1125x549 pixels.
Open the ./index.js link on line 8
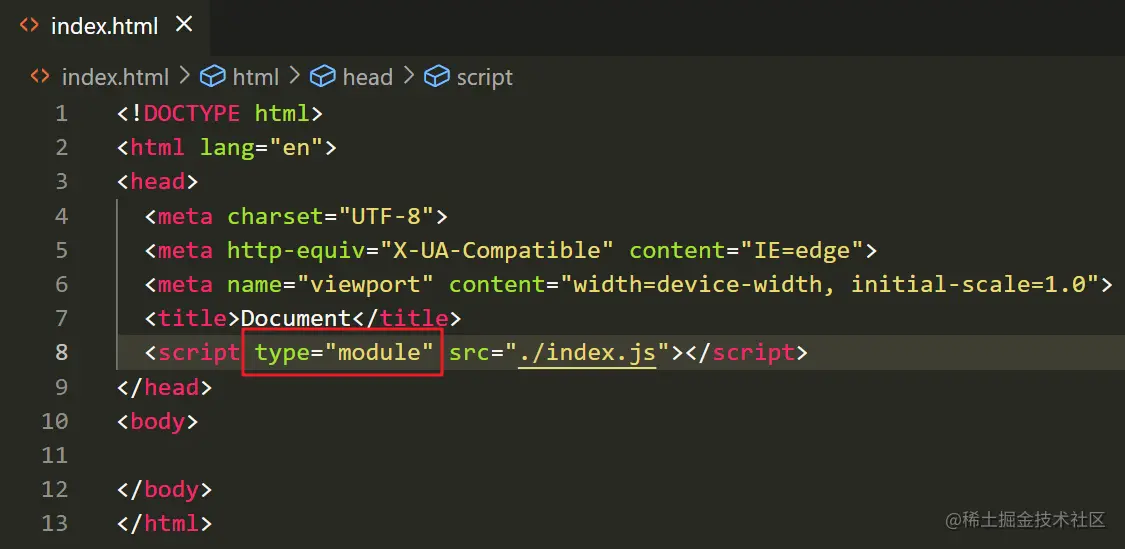587,352
